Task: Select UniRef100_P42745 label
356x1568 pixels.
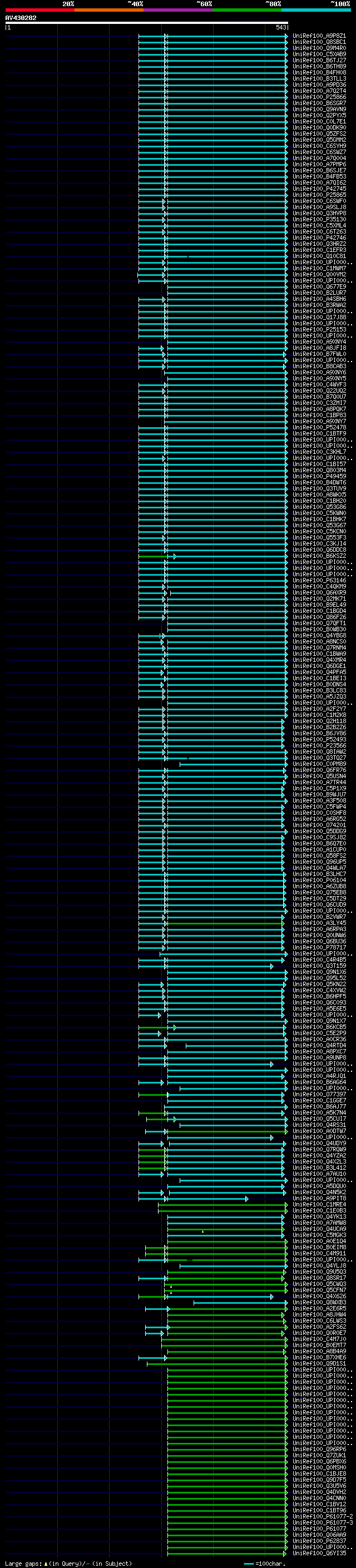Action: (319, 189)
